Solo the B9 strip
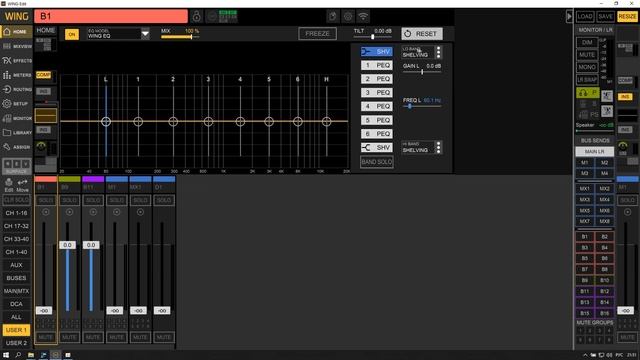This screenshot has height=360, width=640. pyautogui.click(x=69, y=200)
